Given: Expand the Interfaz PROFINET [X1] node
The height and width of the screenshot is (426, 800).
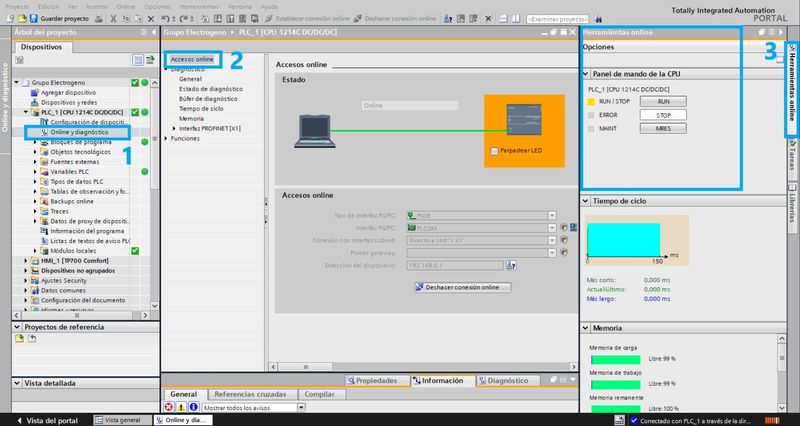Looking at the screenshot, I should pyautogui.click(x=173, y=128).
